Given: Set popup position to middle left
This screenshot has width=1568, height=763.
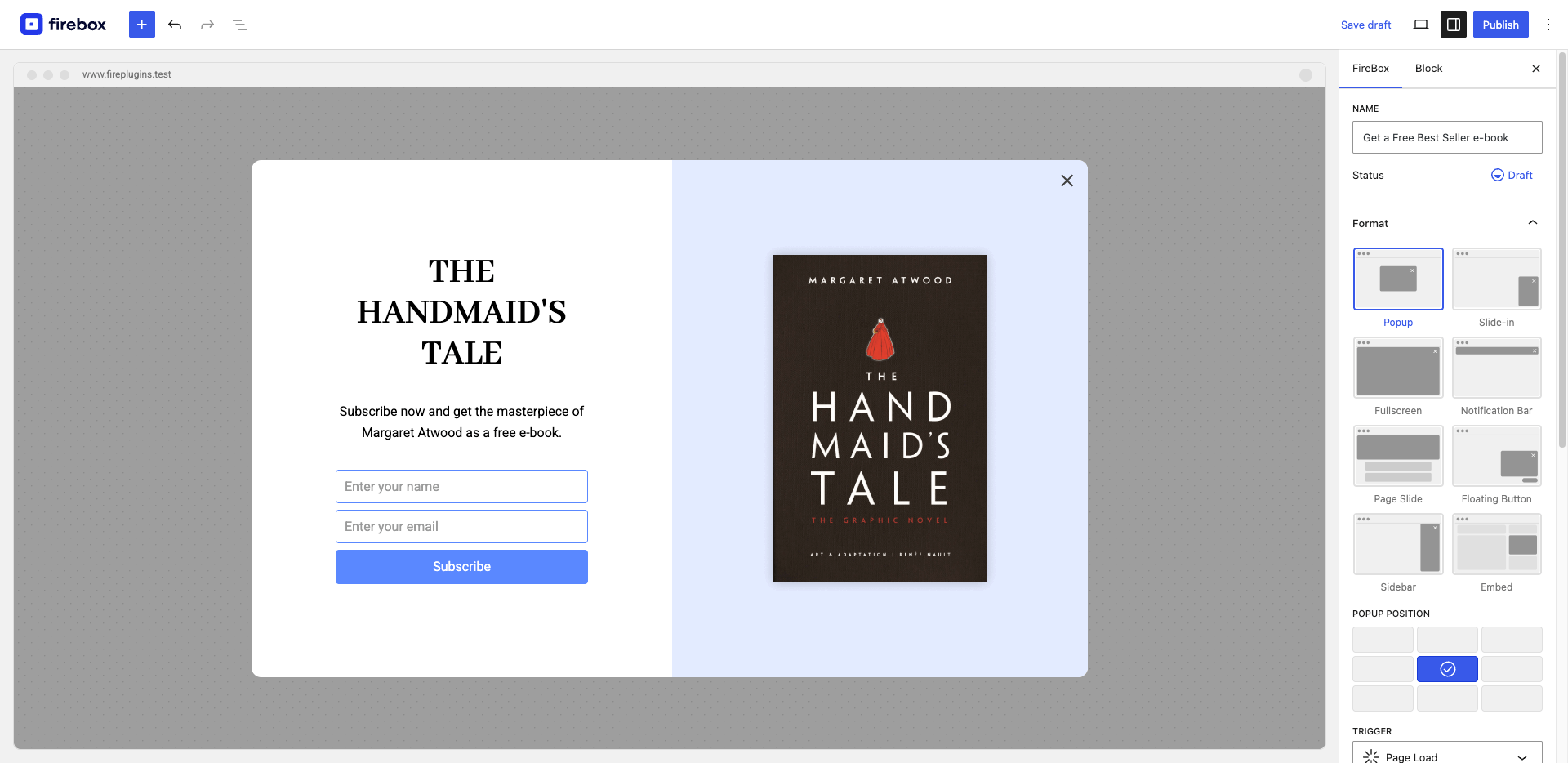Looking at the screenshot, I should (1383, 669).
